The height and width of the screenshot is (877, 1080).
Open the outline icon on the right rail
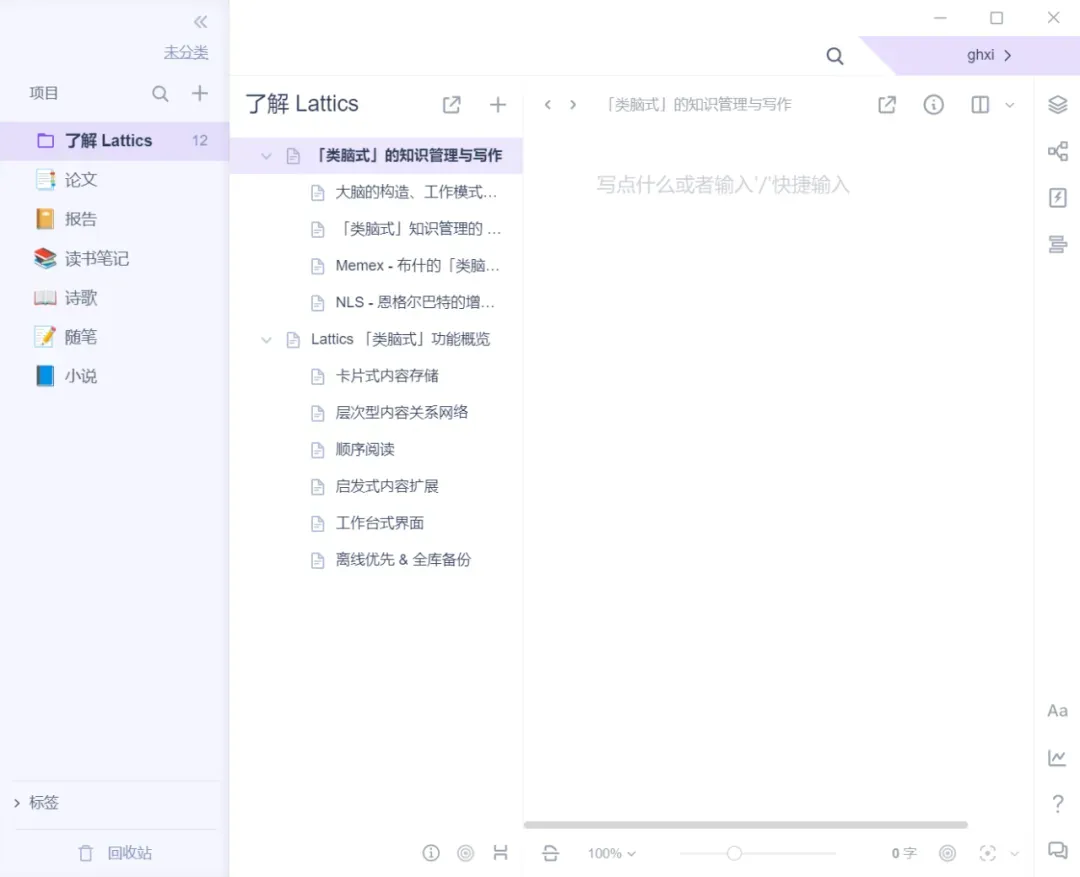tap(1058, 244)
